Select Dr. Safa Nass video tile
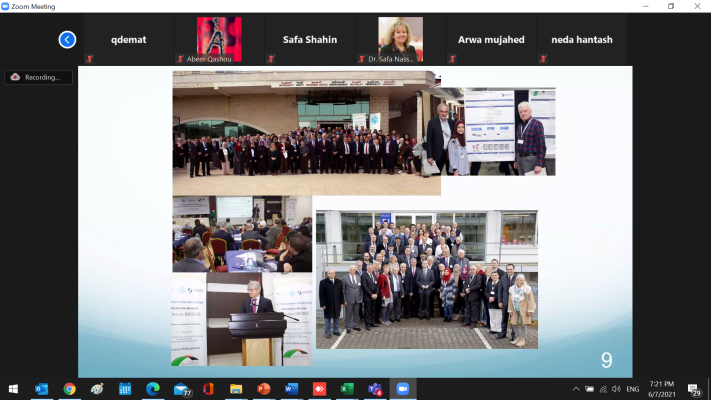Image resolution: width=711 pixels, height=400 pixels. (x=398, y=40)
